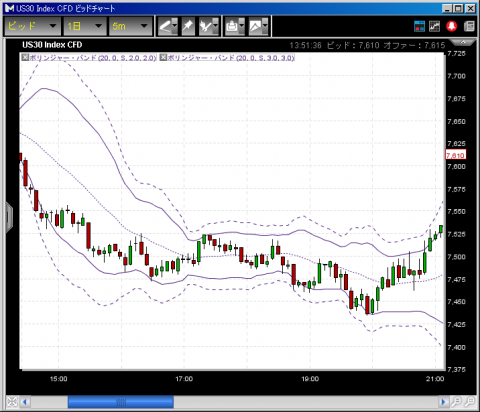
Task: Open the 5m timeframe dropdown
Action: 130,26
